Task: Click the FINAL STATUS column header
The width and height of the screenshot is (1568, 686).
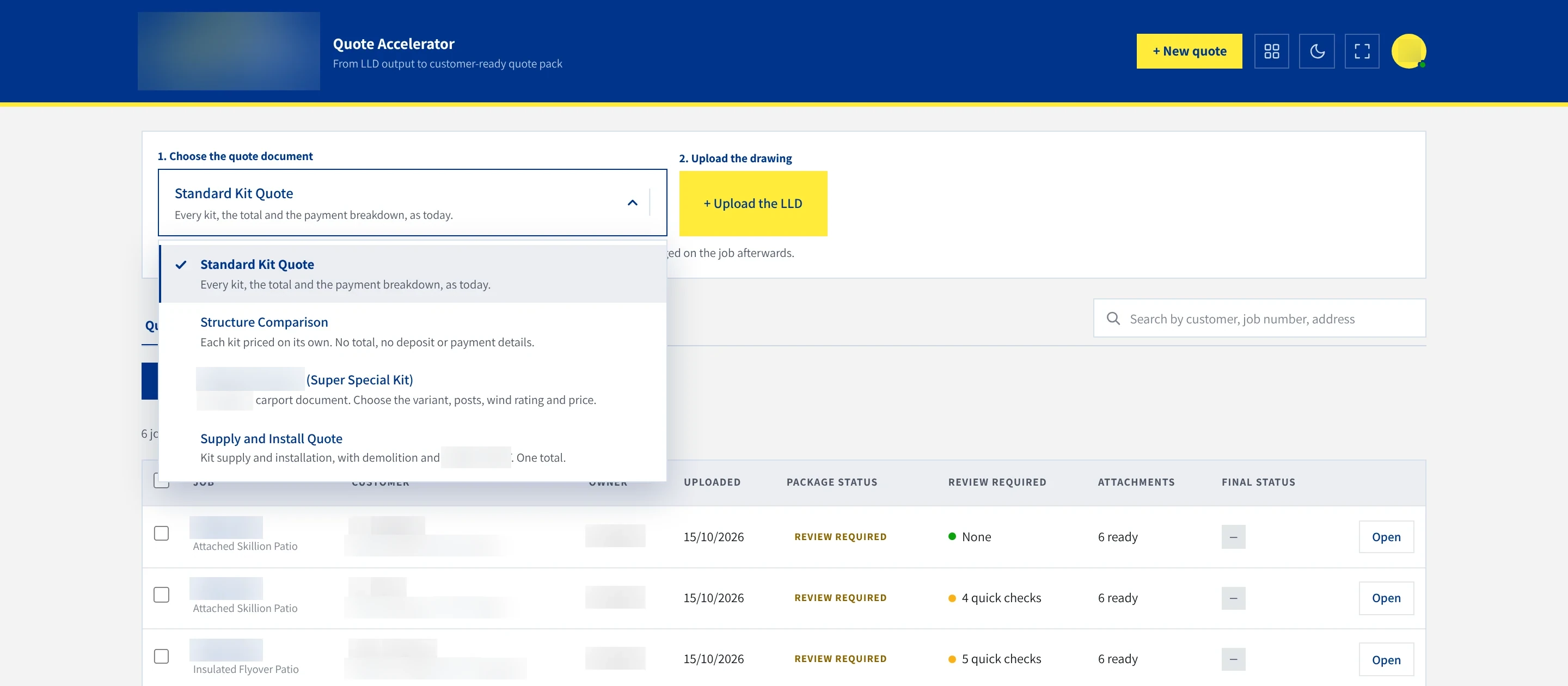Action: [1258, 482]
